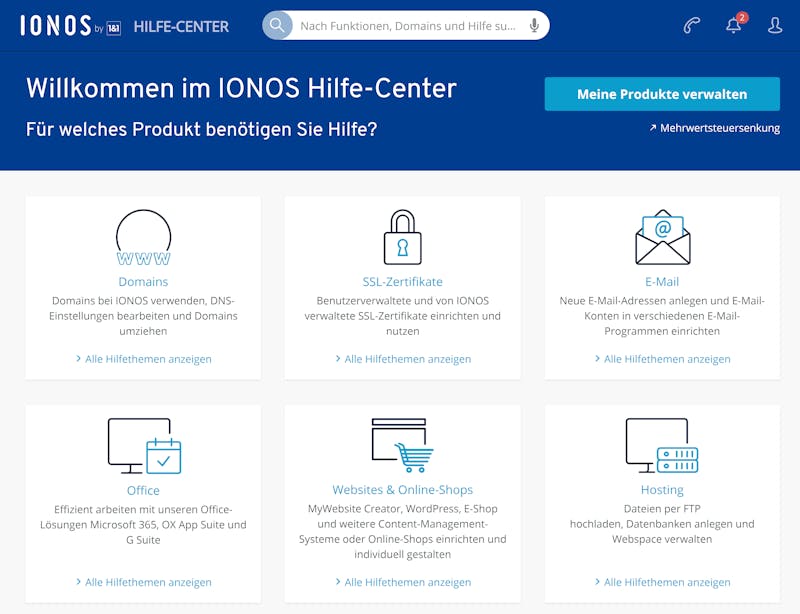Click the Hosting server monitor icon
The image size is (800, 614).
point(662,446)
